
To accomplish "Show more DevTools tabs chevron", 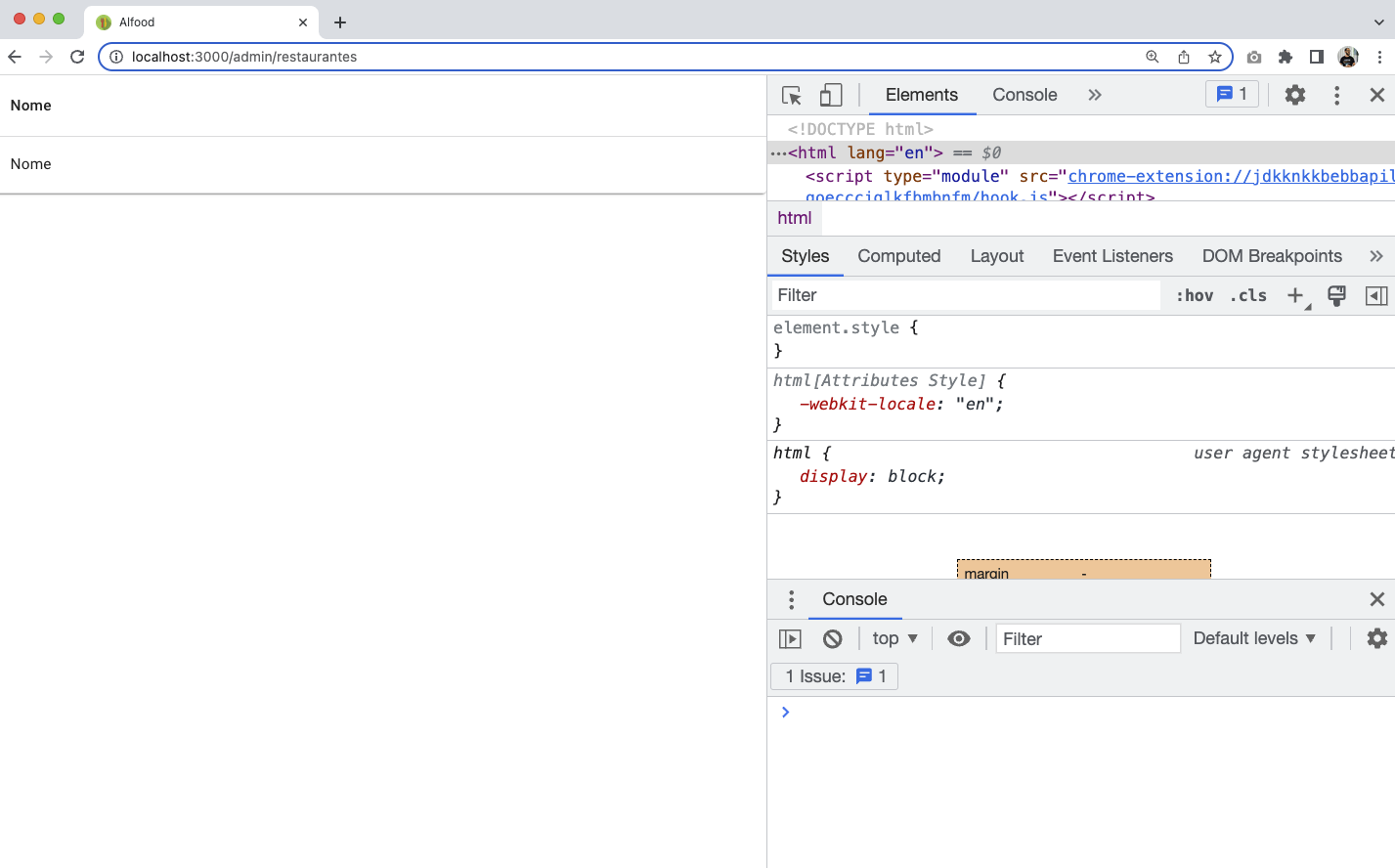I will point(1095,95).
